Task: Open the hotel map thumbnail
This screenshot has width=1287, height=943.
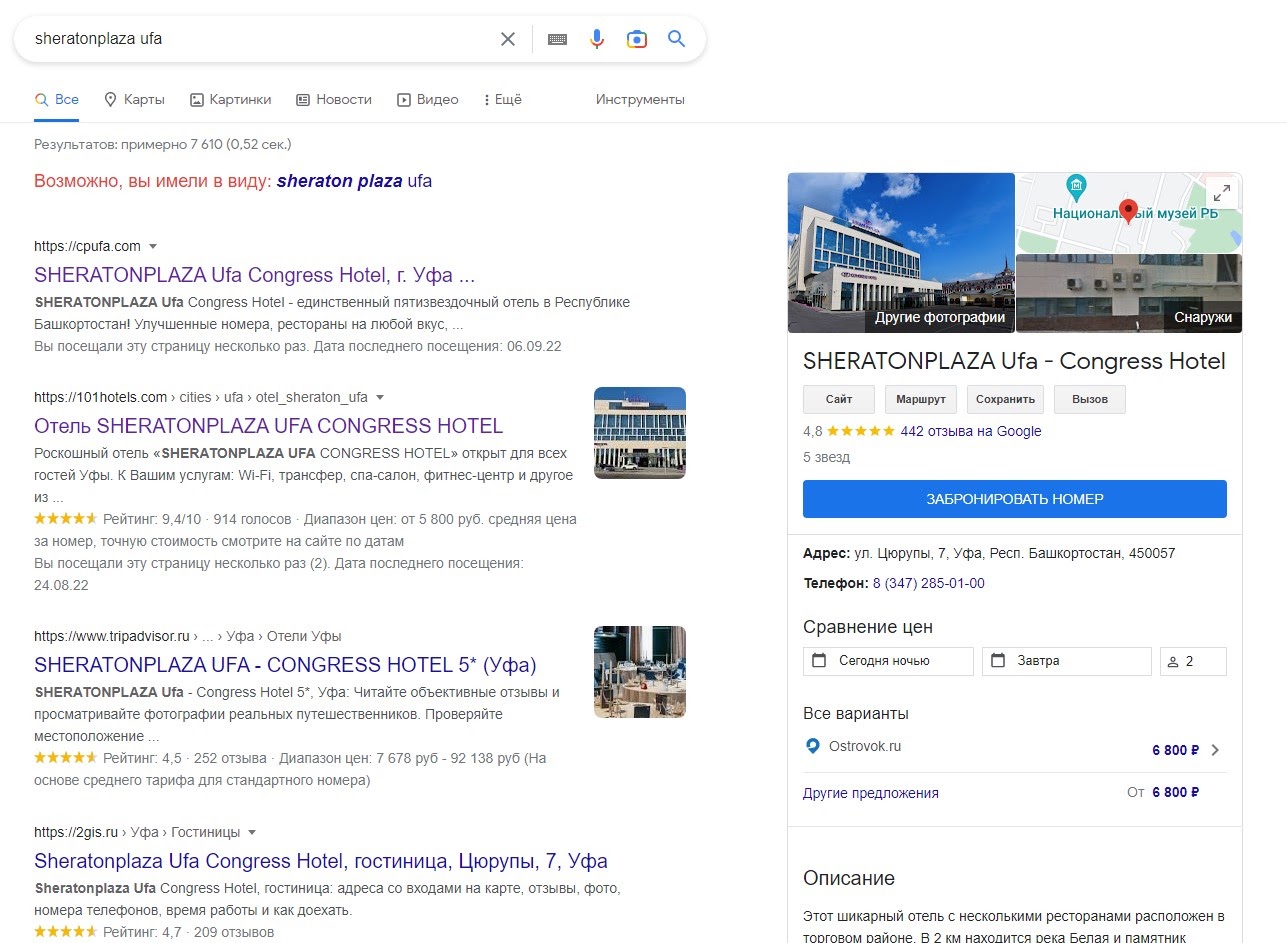Action: (1129, 213)
